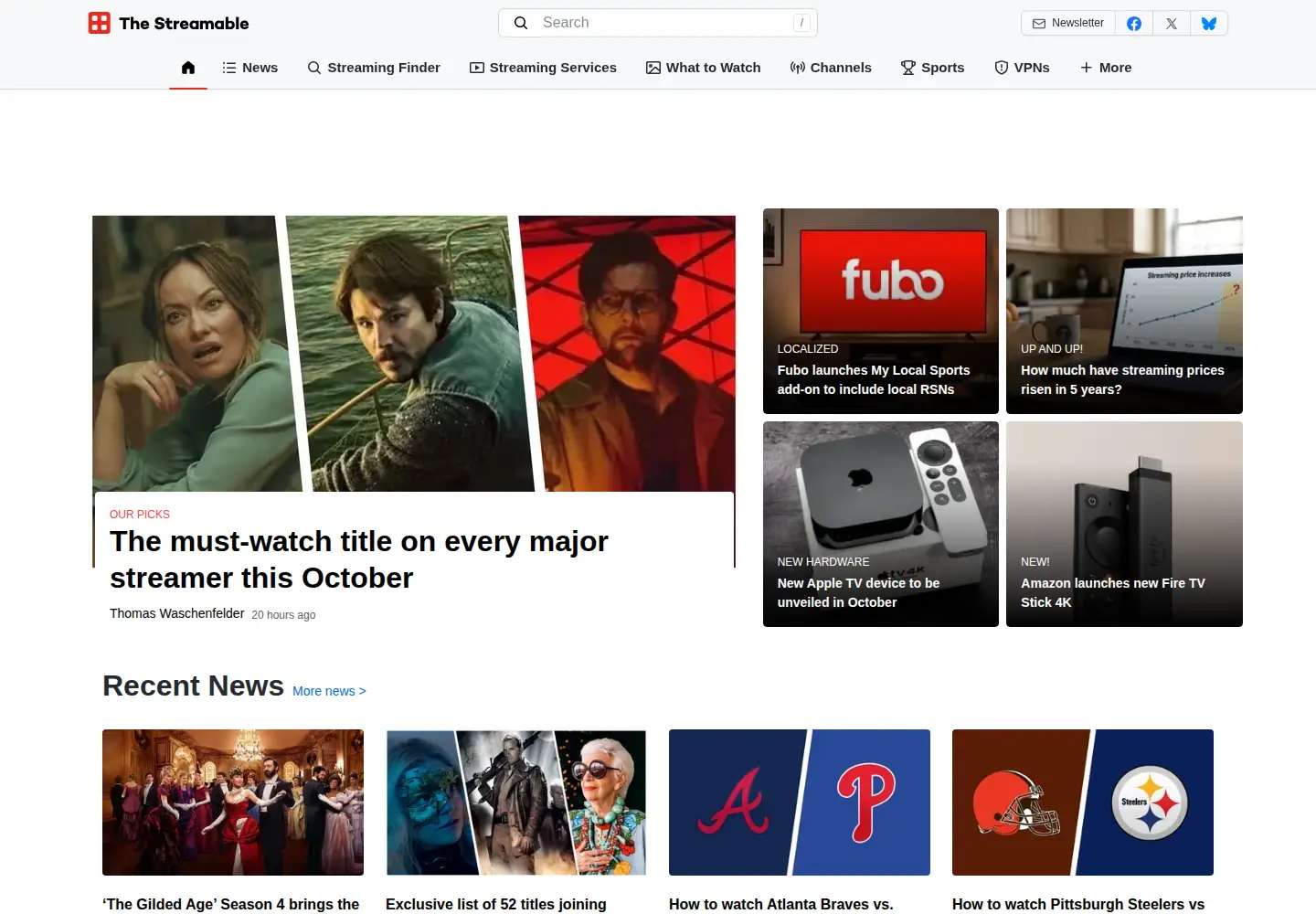
Task: Click The Streamable logo icon
Action: (99, 23)
